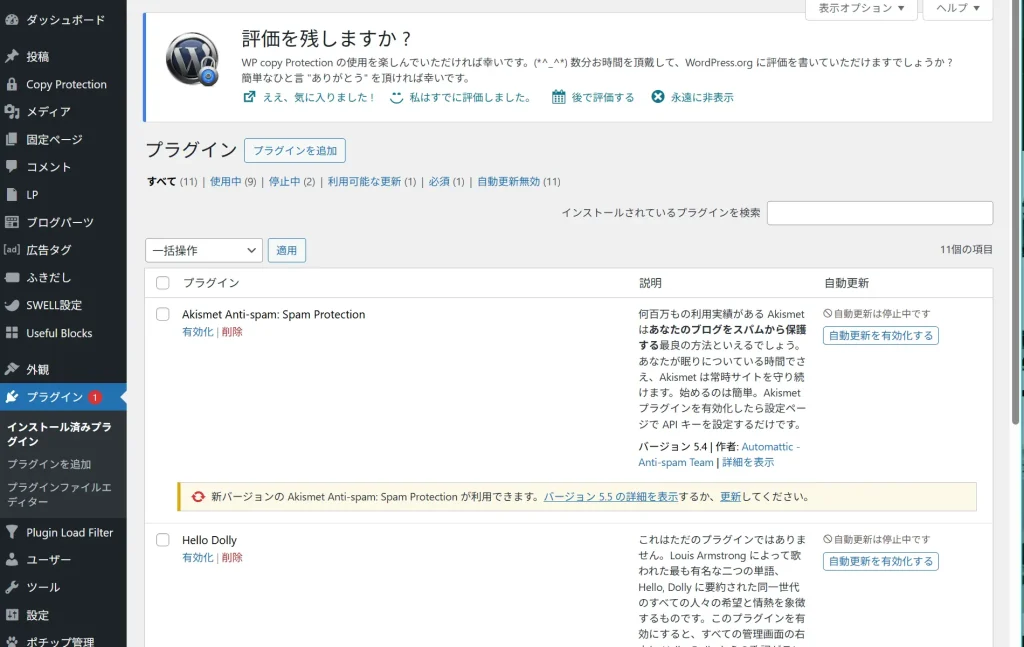This screenshot has width=1024, height=647.
Task: Show 自動更新無効 (11) plugins
Action: (519, 181)
